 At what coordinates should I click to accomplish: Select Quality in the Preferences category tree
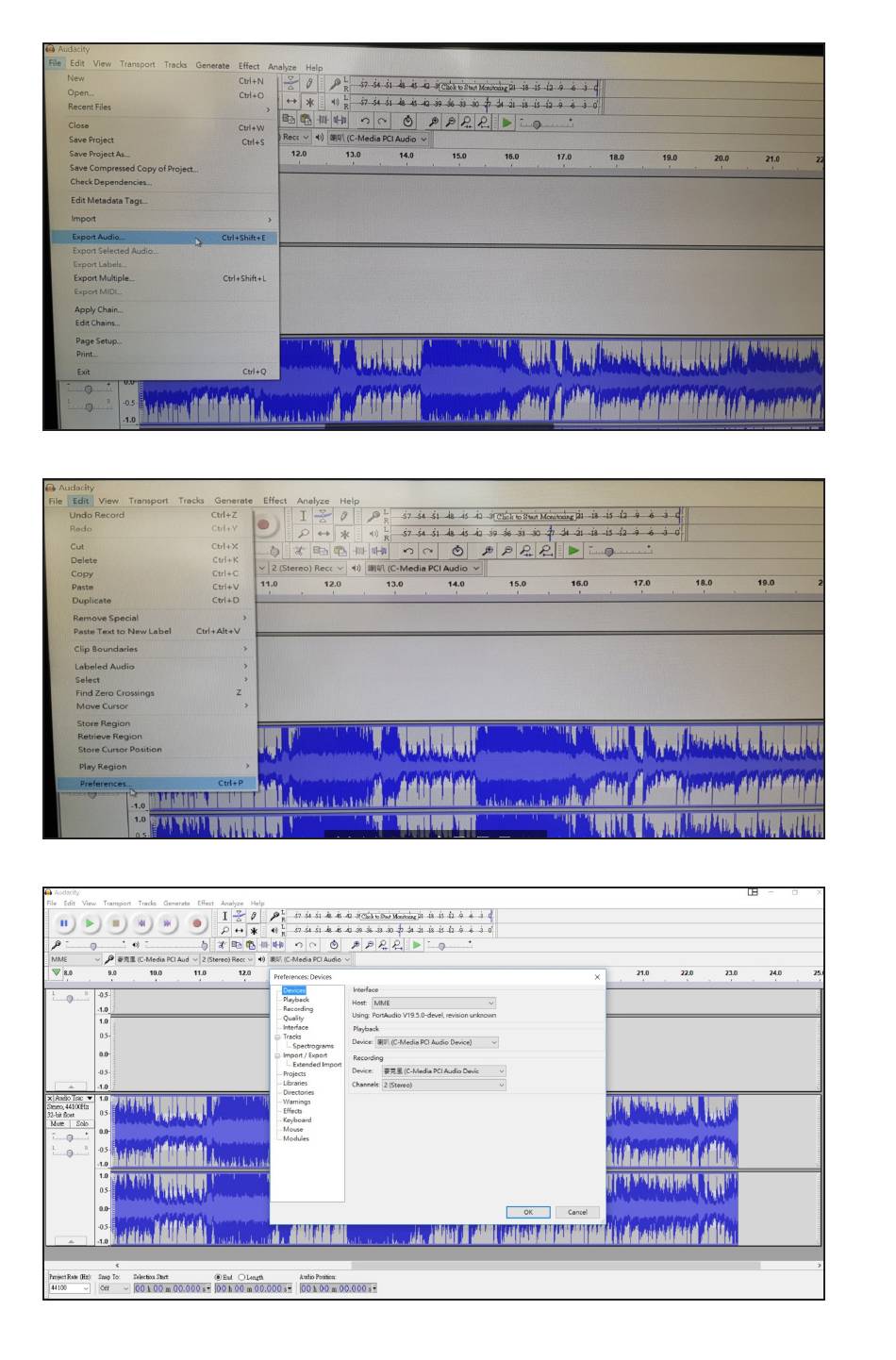[x=293, y=1019]
